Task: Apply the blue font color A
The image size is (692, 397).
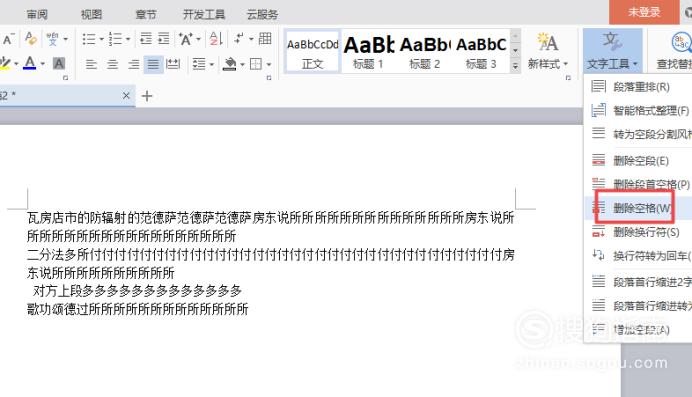Action: (x=30, y=64)
